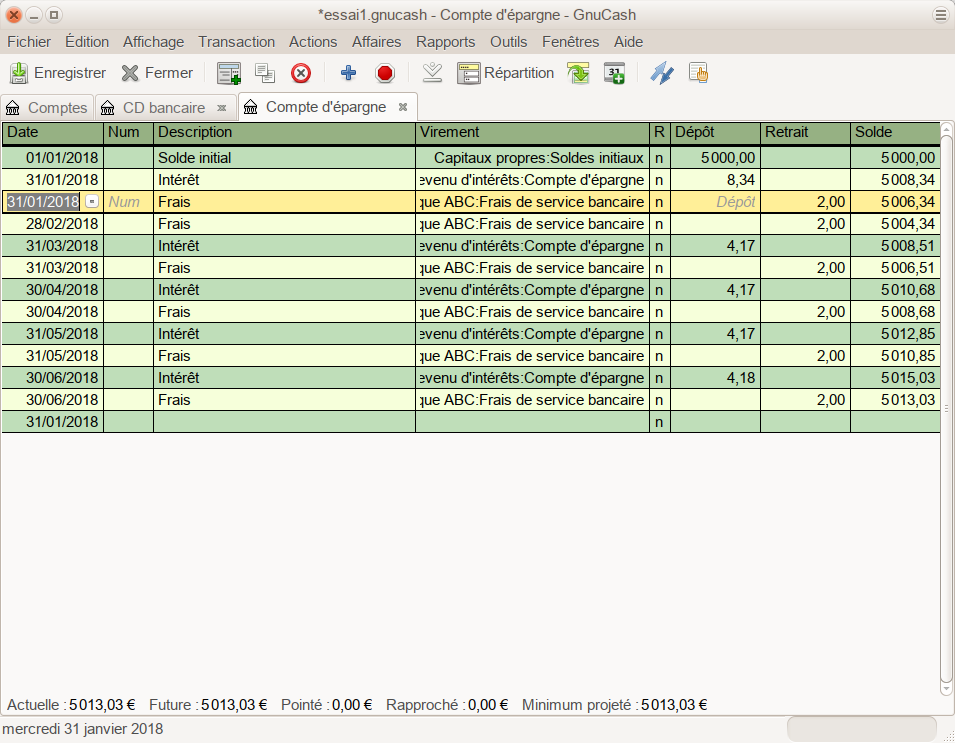Toggle the R status of the Solde initial row
The image size is (955, 743).
coord(658,157)
